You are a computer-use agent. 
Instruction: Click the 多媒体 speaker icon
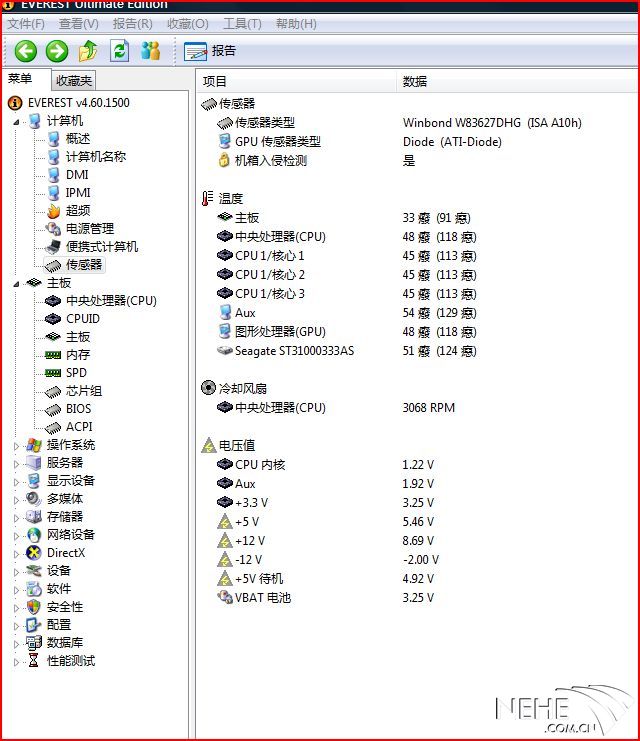point(34,499)
